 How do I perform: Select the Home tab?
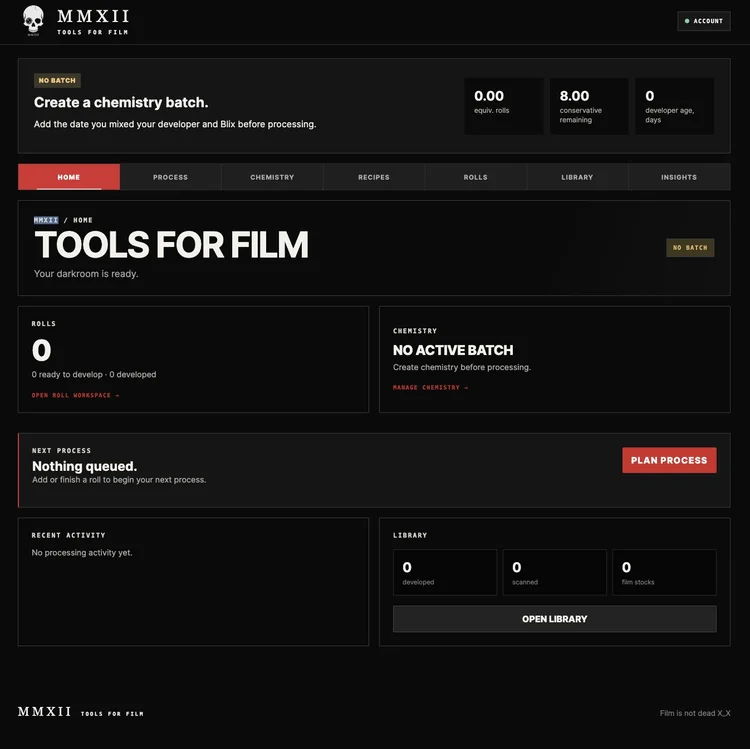click(x=69, y=177)
